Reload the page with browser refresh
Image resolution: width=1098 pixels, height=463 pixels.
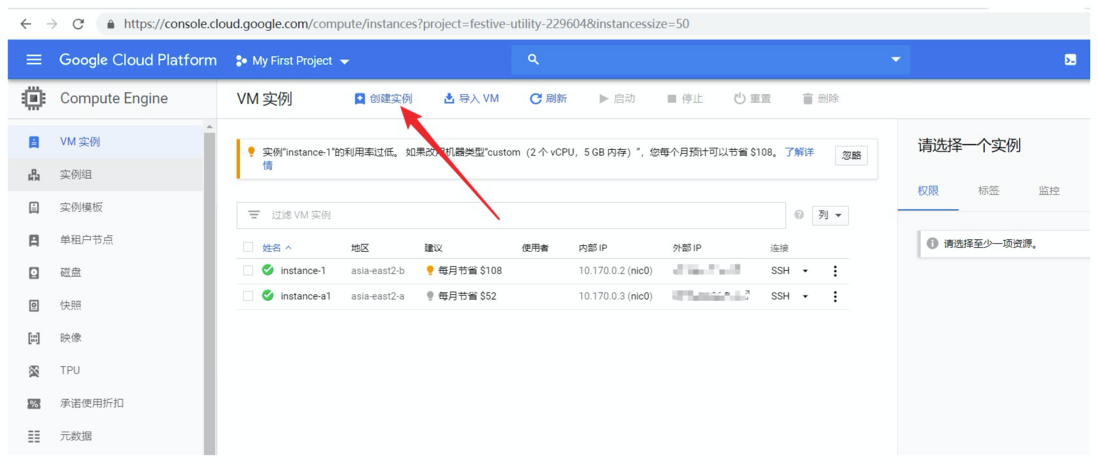78,24
